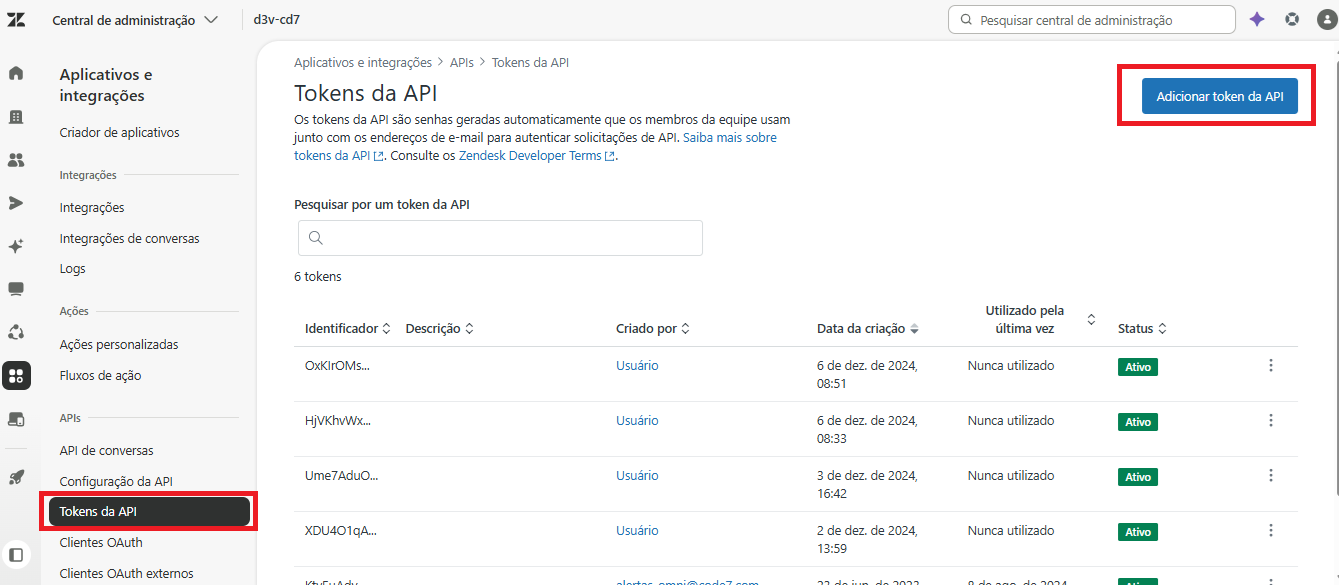Focus the Pesquisar central de administração field
Image resolution: width=1339 pixels, height=585 pixels.
tap(1092, 19)
